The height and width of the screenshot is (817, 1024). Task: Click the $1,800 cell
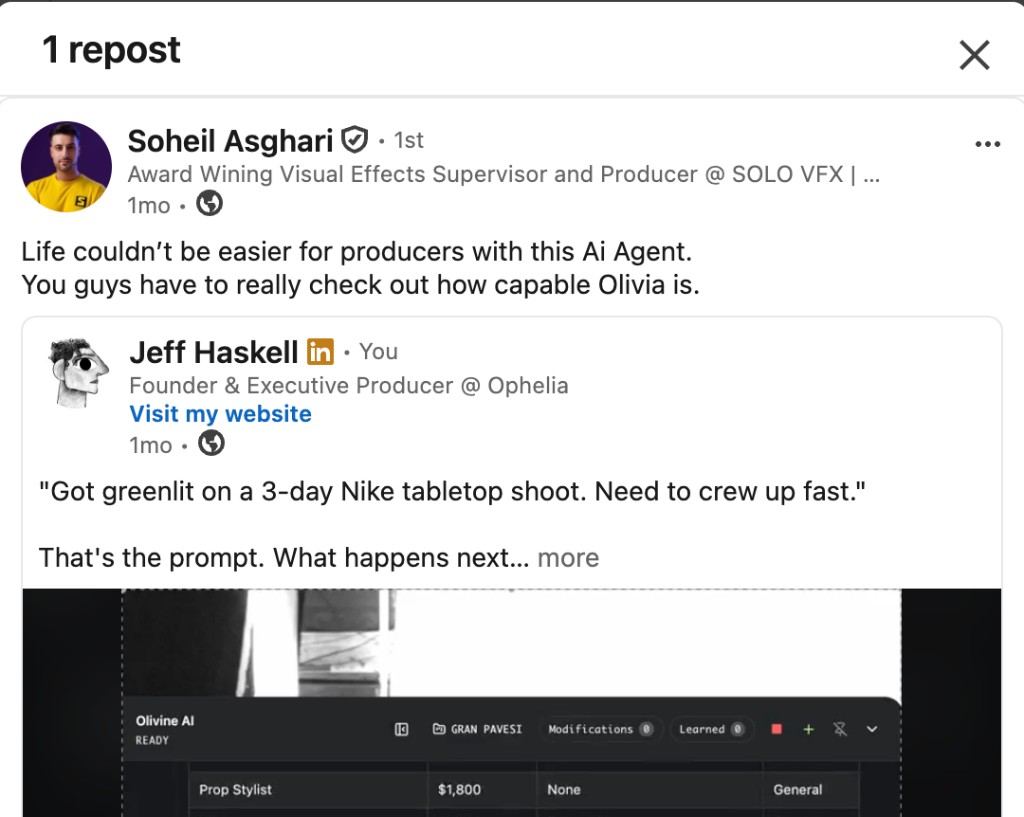[x=482, y=790]
